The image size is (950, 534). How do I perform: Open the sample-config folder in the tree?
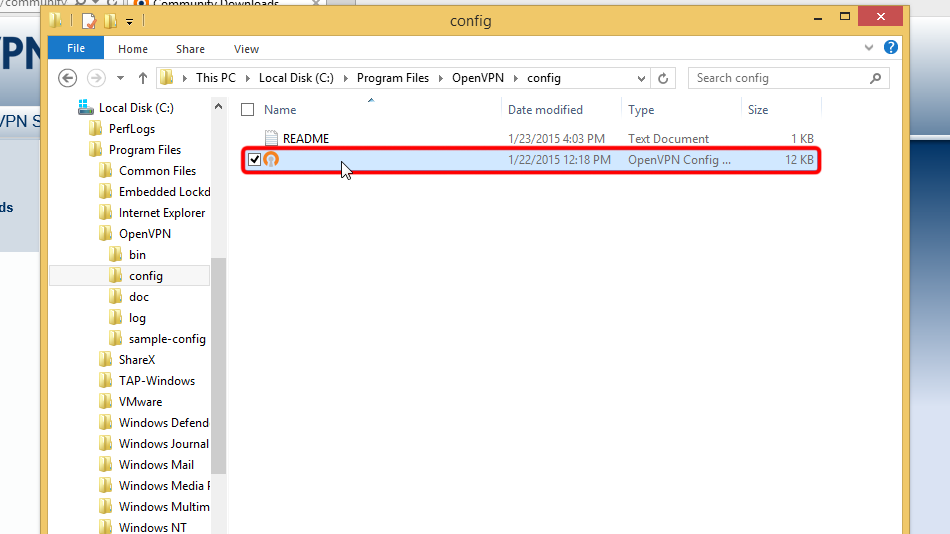pos(167,339)
